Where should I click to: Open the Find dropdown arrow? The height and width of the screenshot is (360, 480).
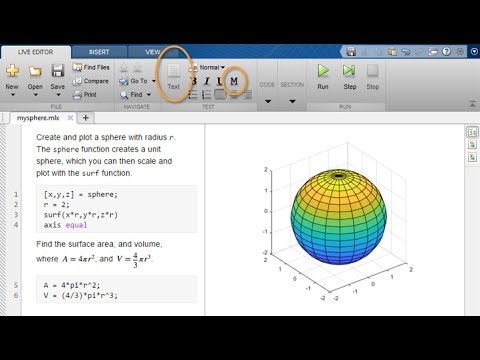(x=149, y=95)
